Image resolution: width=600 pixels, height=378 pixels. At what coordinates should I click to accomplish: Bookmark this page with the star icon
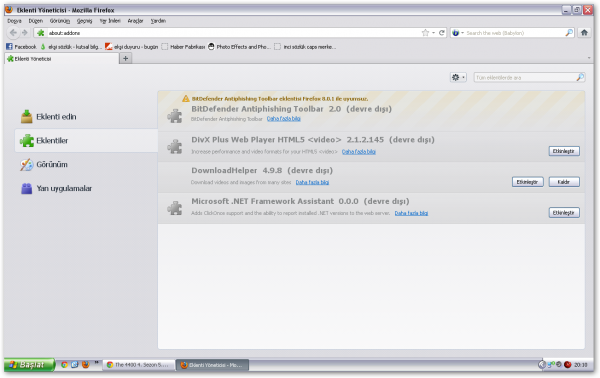coord(425,33)
